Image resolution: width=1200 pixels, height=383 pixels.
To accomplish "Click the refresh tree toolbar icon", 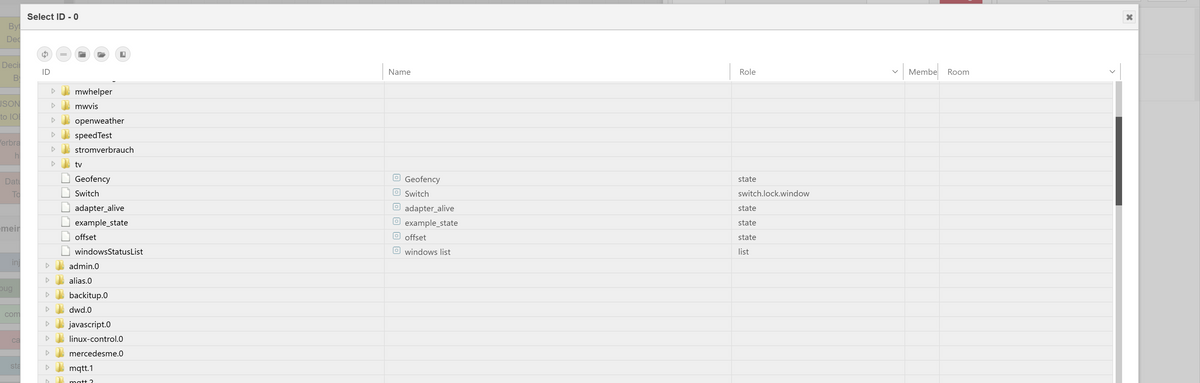I will point(45,53).
